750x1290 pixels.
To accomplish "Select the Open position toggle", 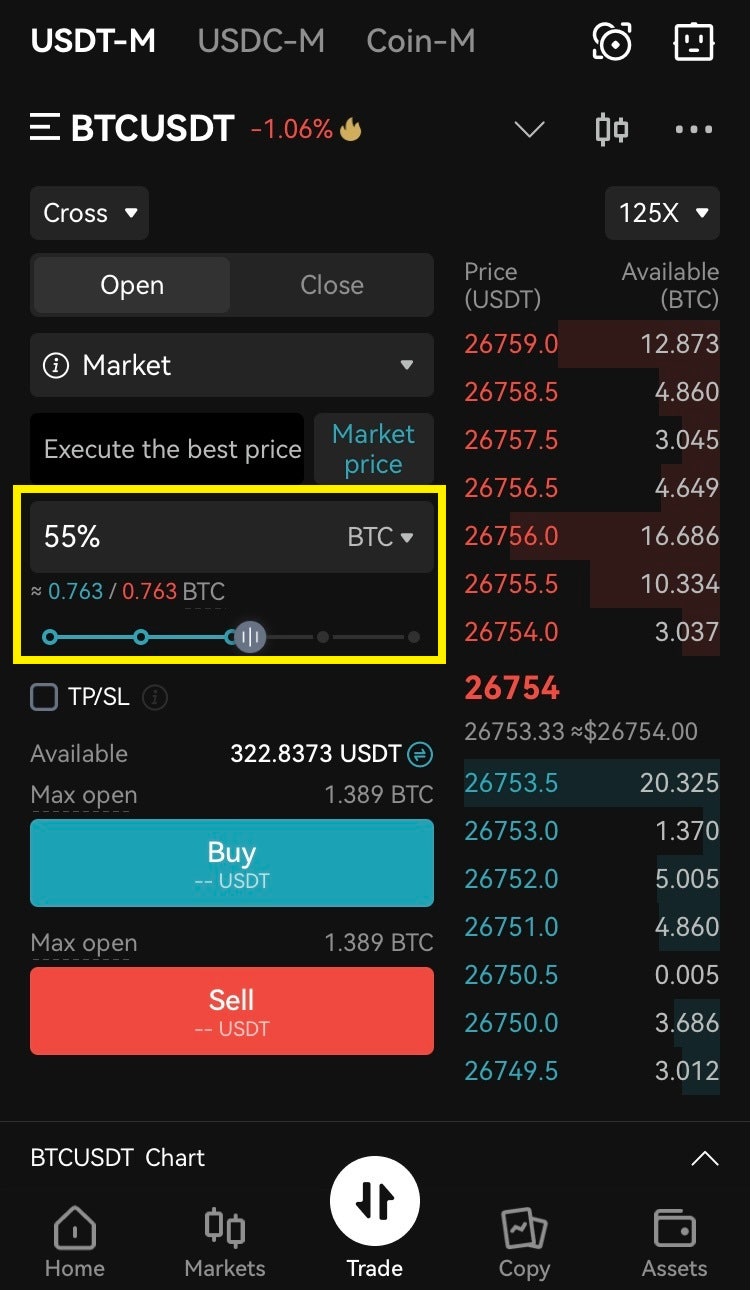I will [132, 285].
